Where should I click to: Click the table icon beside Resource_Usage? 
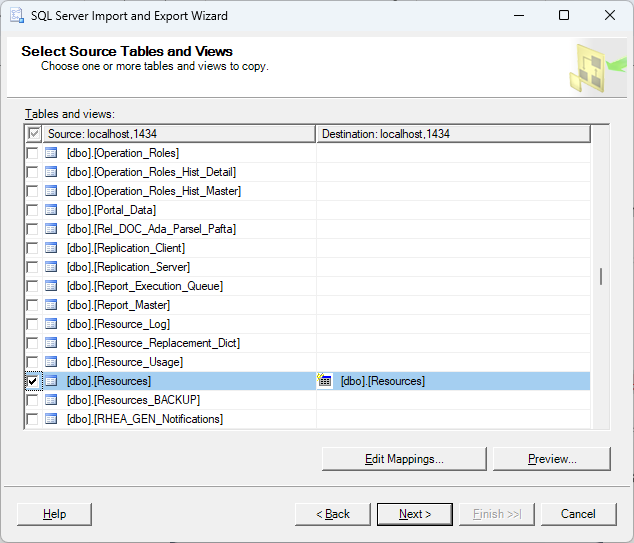pos(51,362)
